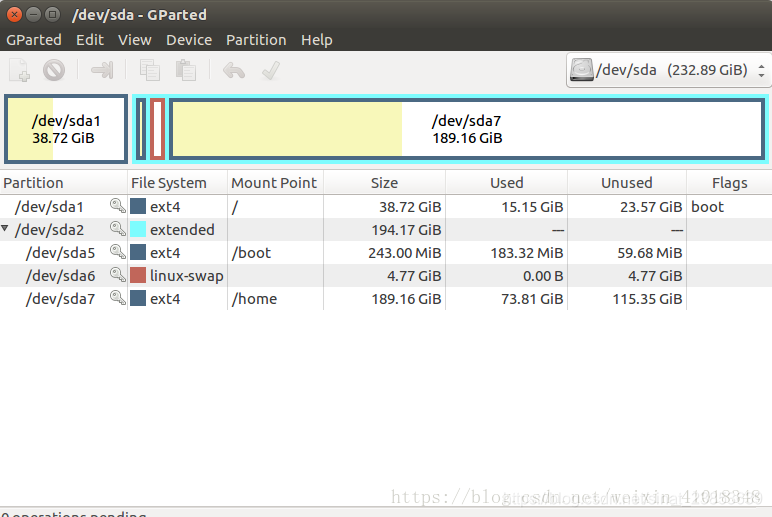The width and height of the screenshot is (772, 517).
Task: Sort by the Unused column header
Action: tap(627, 183)
